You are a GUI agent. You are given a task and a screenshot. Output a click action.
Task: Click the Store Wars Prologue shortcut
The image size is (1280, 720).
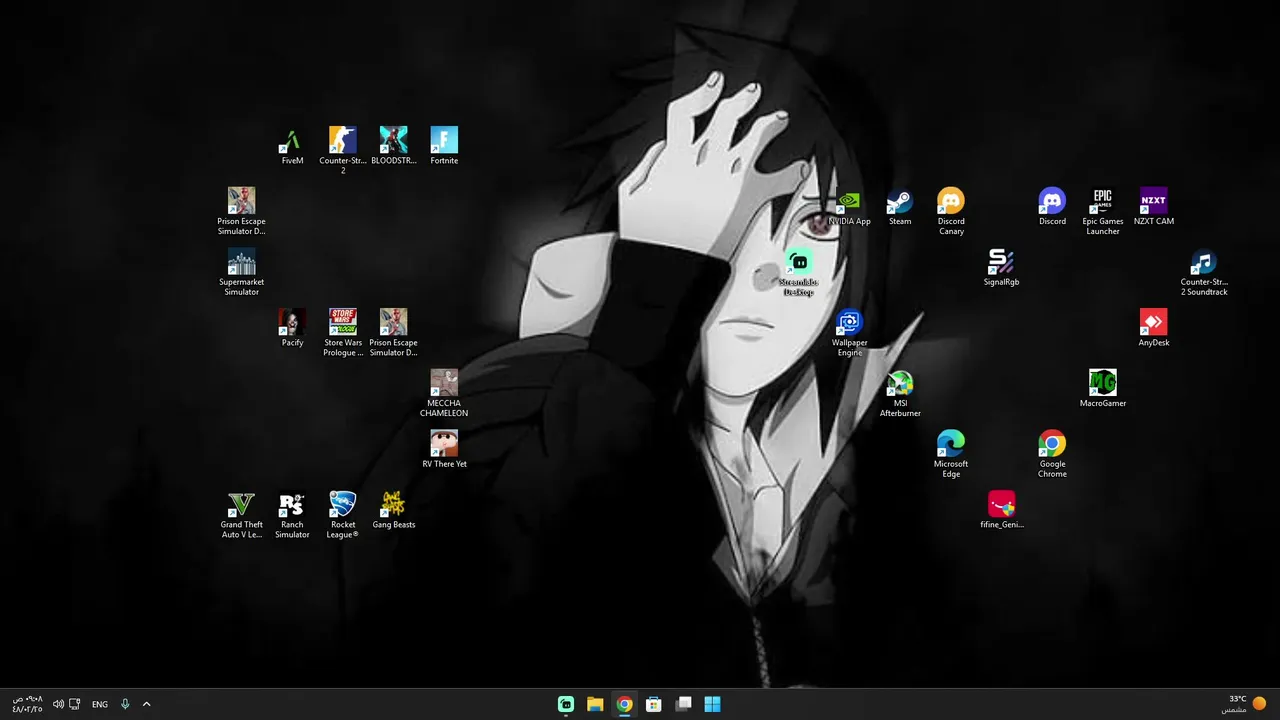point(343,333)
